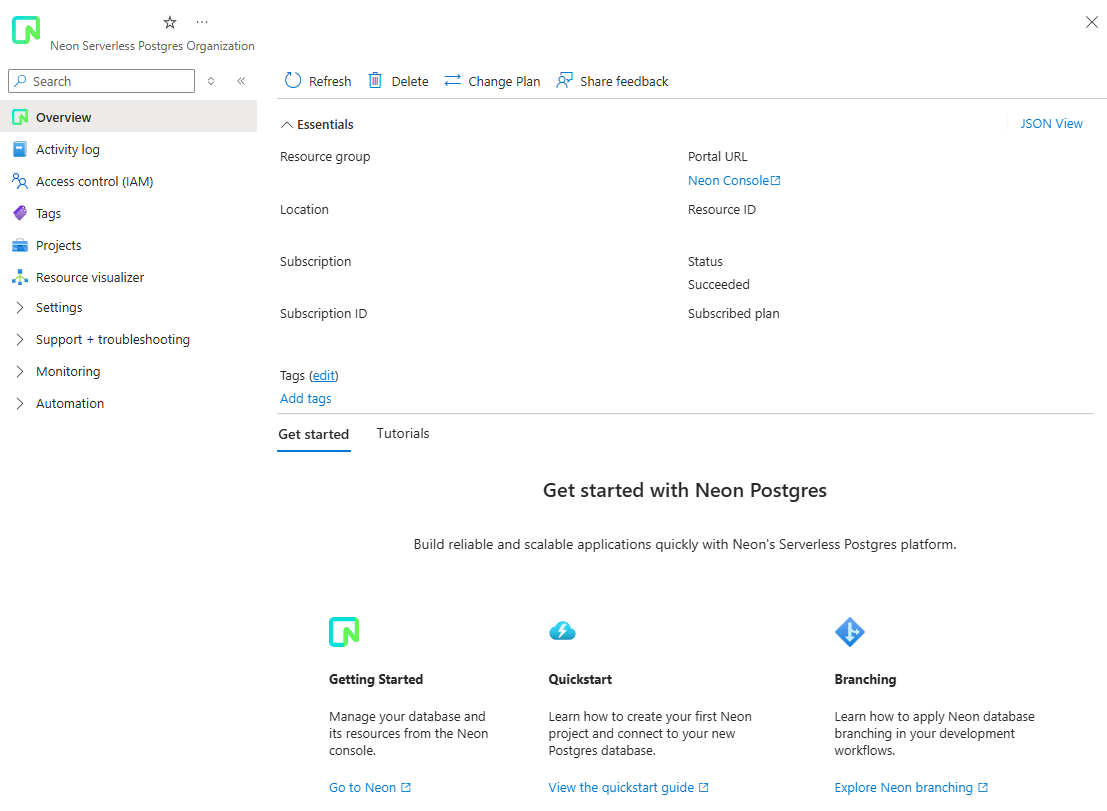Click the Monitoring menu group label
Image resolution: width=1107 pixels, height=811 pixels.
coord(68,371)
